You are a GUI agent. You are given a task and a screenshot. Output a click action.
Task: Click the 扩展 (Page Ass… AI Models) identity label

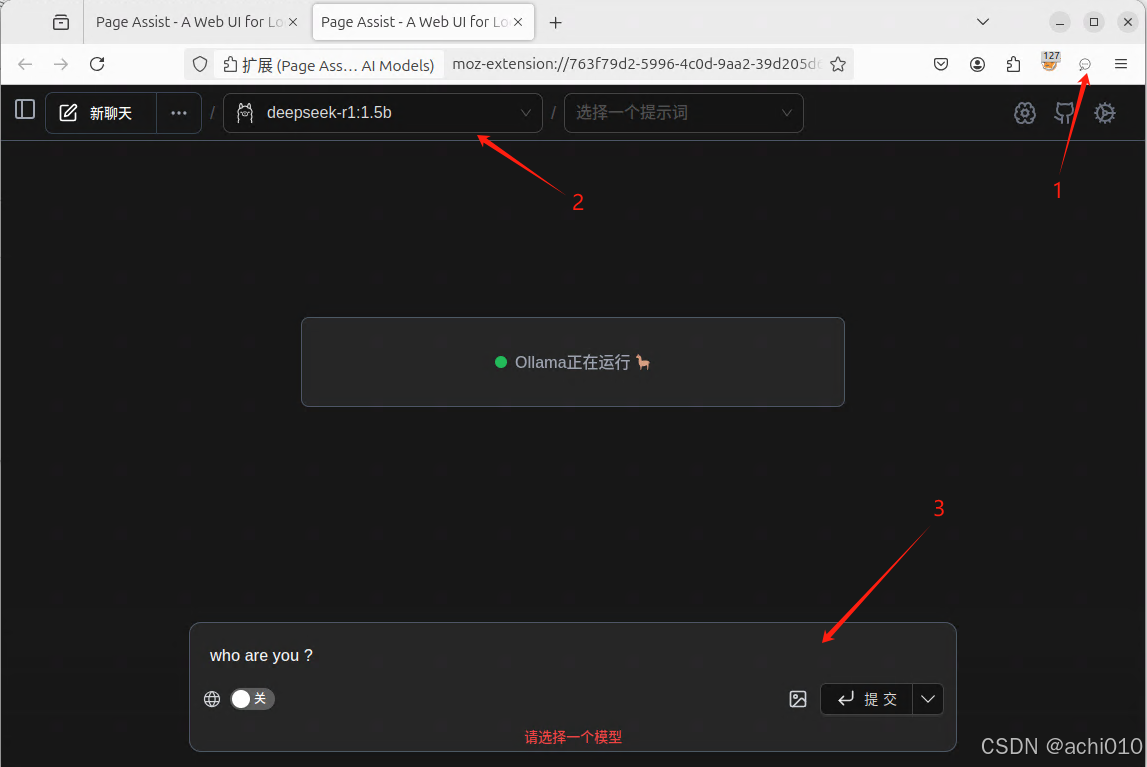tap(328, 64)
